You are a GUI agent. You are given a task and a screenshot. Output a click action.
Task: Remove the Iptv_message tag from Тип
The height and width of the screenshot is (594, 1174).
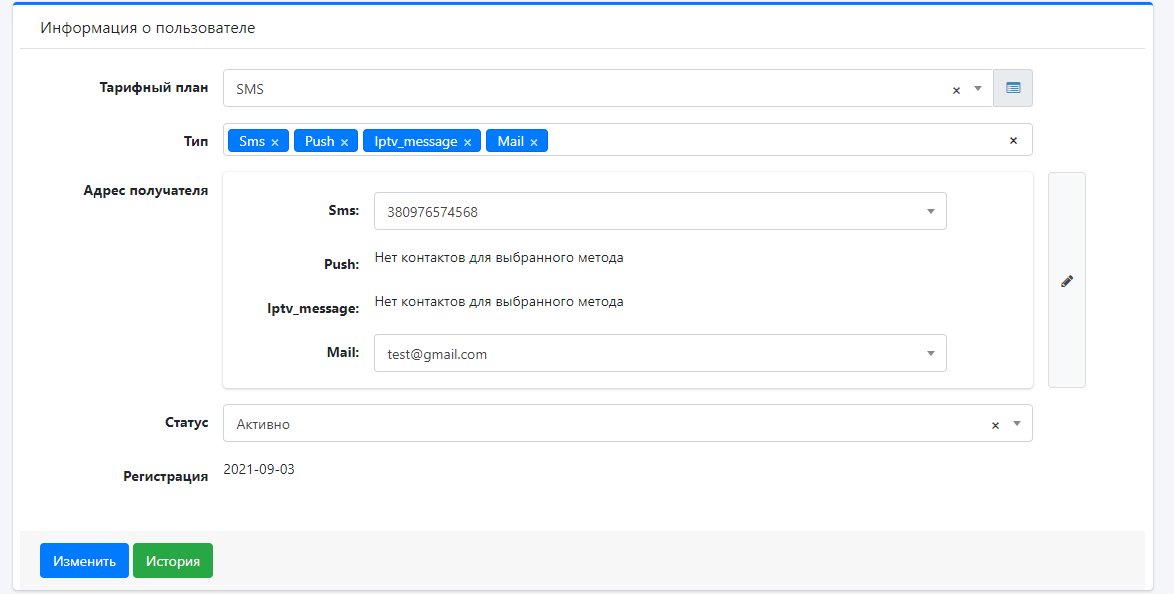(x=467, y=142)
